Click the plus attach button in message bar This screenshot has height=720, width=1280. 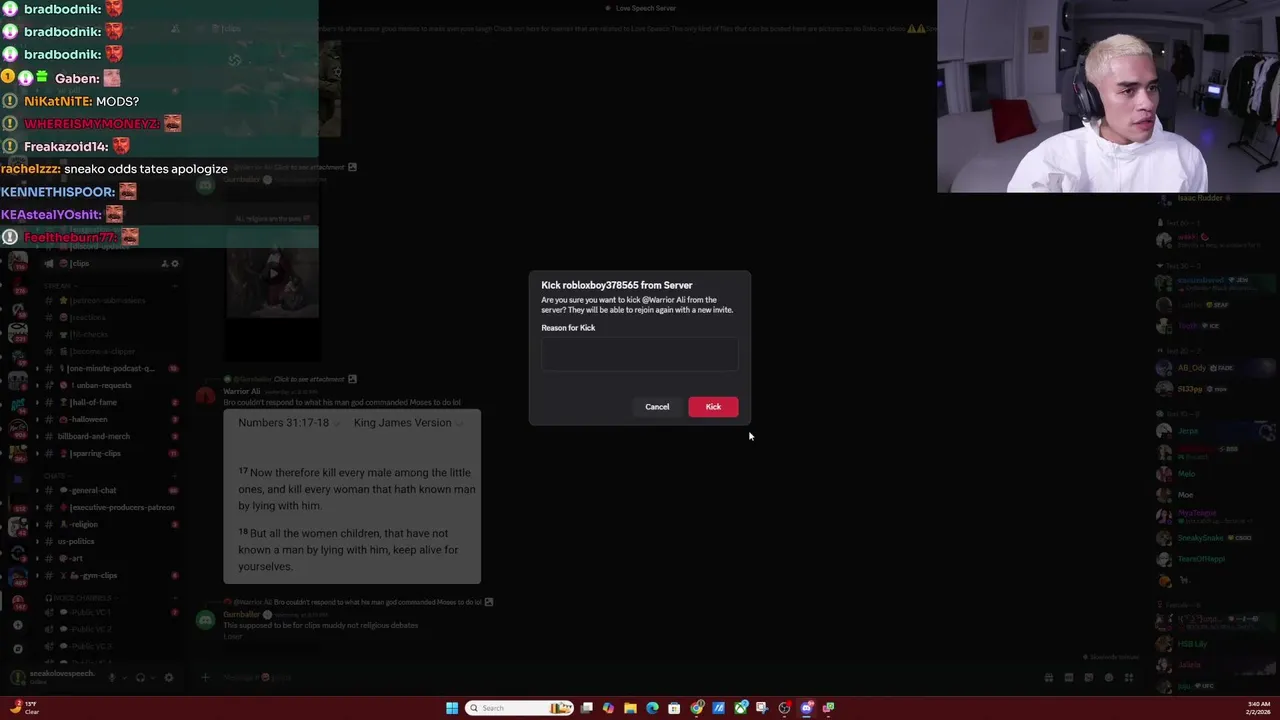[205, 677]
